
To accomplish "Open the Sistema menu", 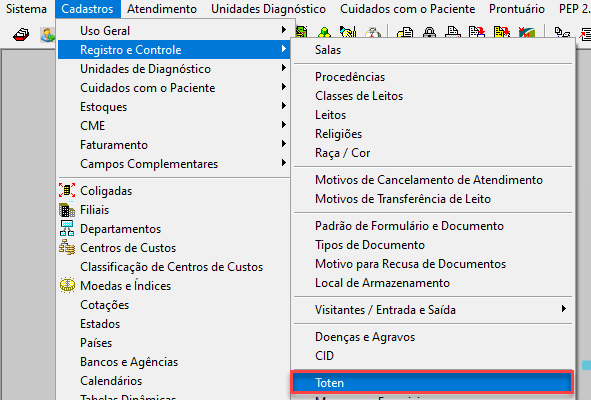I will coord(26,9).
